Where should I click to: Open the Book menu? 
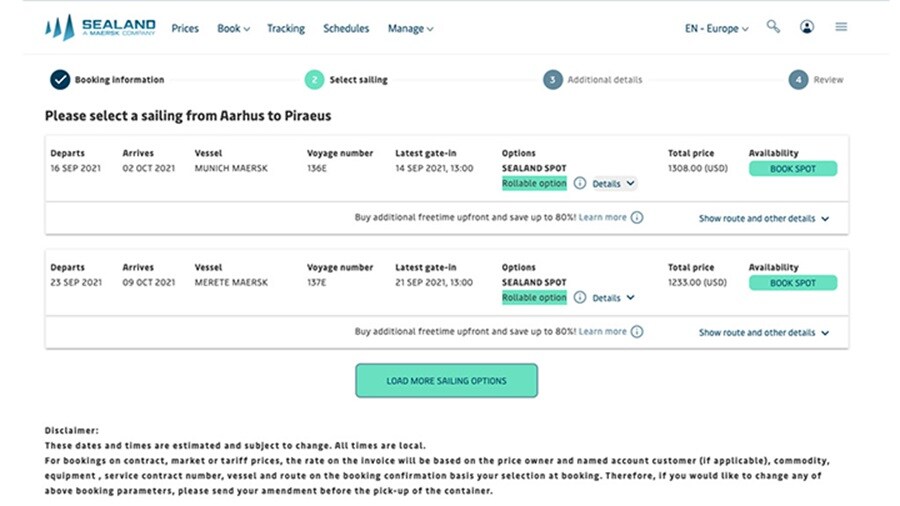coord(233,29)
